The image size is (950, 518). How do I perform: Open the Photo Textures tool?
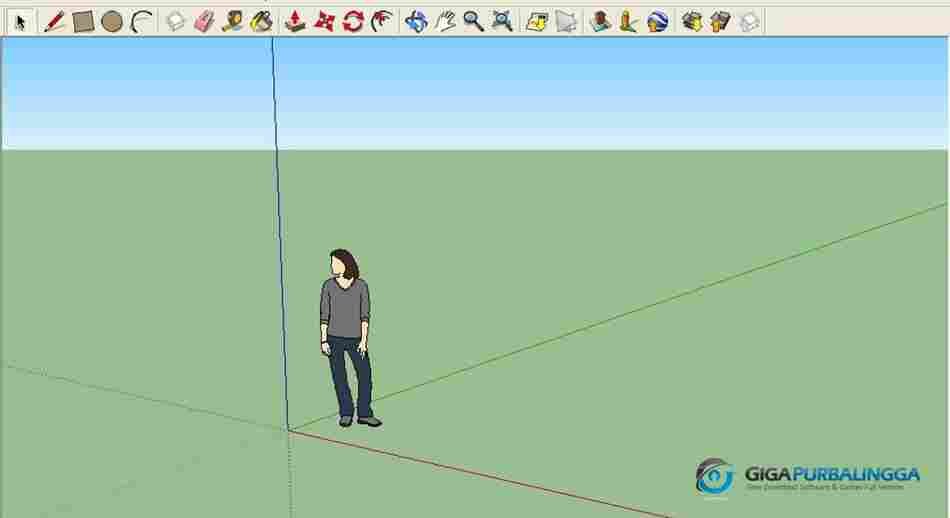pos(628,22)
